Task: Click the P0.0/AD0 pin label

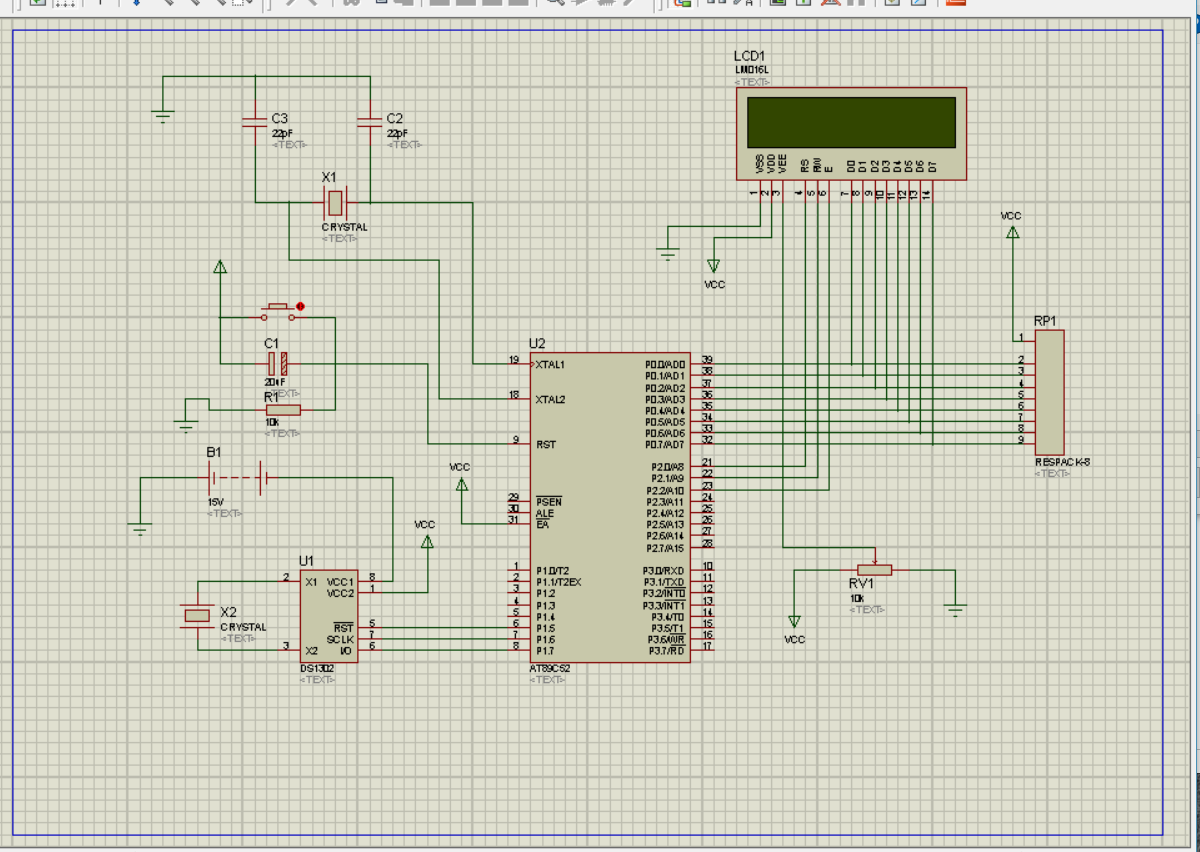Action: coord(666,364)
